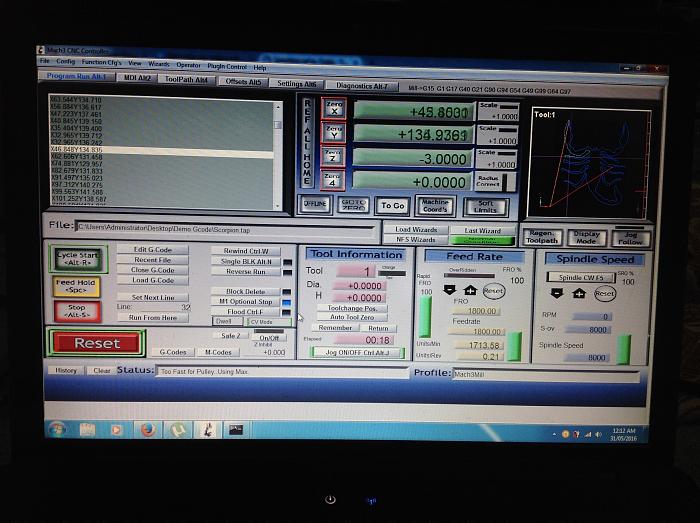Image resolution: width=700 pixels, height=523 pixels.
Task: Click the Zero X button
Action: tap(333, 108)
